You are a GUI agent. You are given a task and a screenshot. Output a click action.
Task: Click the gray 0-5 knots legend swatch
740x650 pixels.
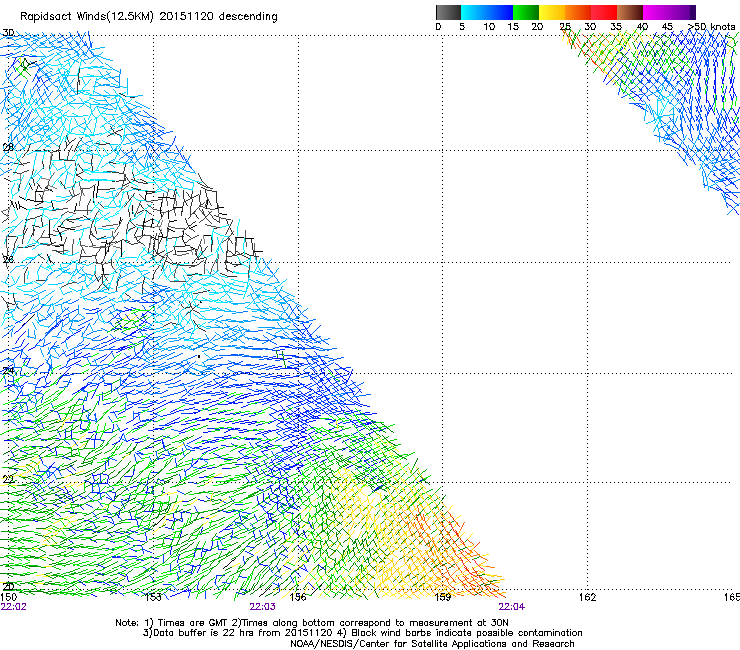[x=448, y=12]
